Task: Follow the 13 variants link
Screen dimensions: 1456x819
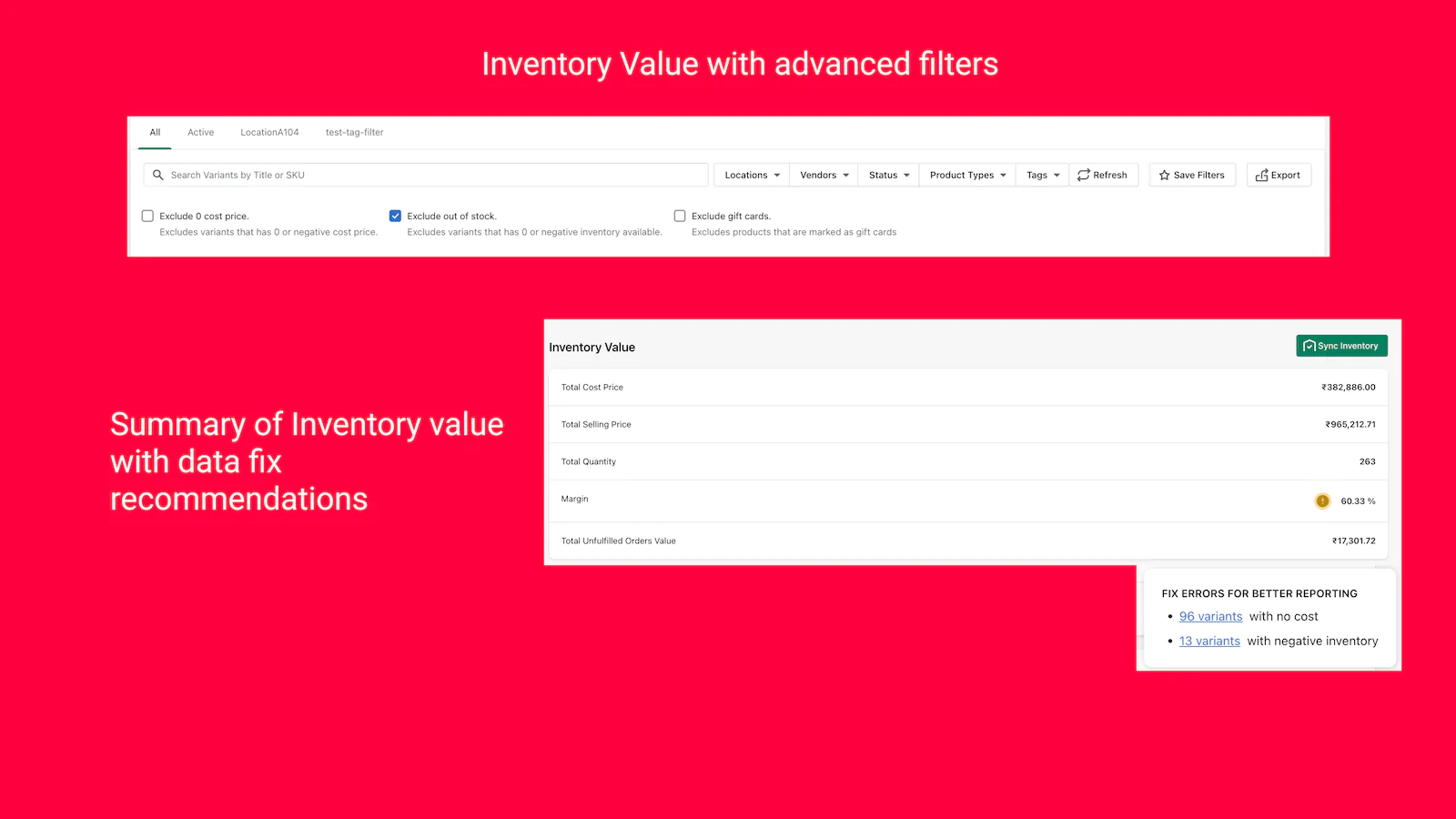Action: 1209,641
